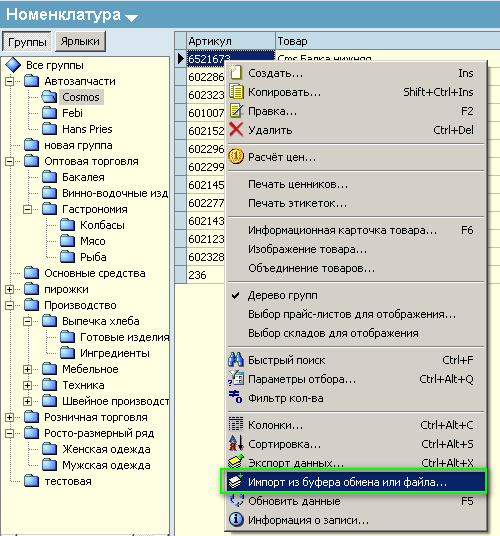Click the Правка edit pencil icon
Viewport: 500px width, 536px height.
pos(236,111)
